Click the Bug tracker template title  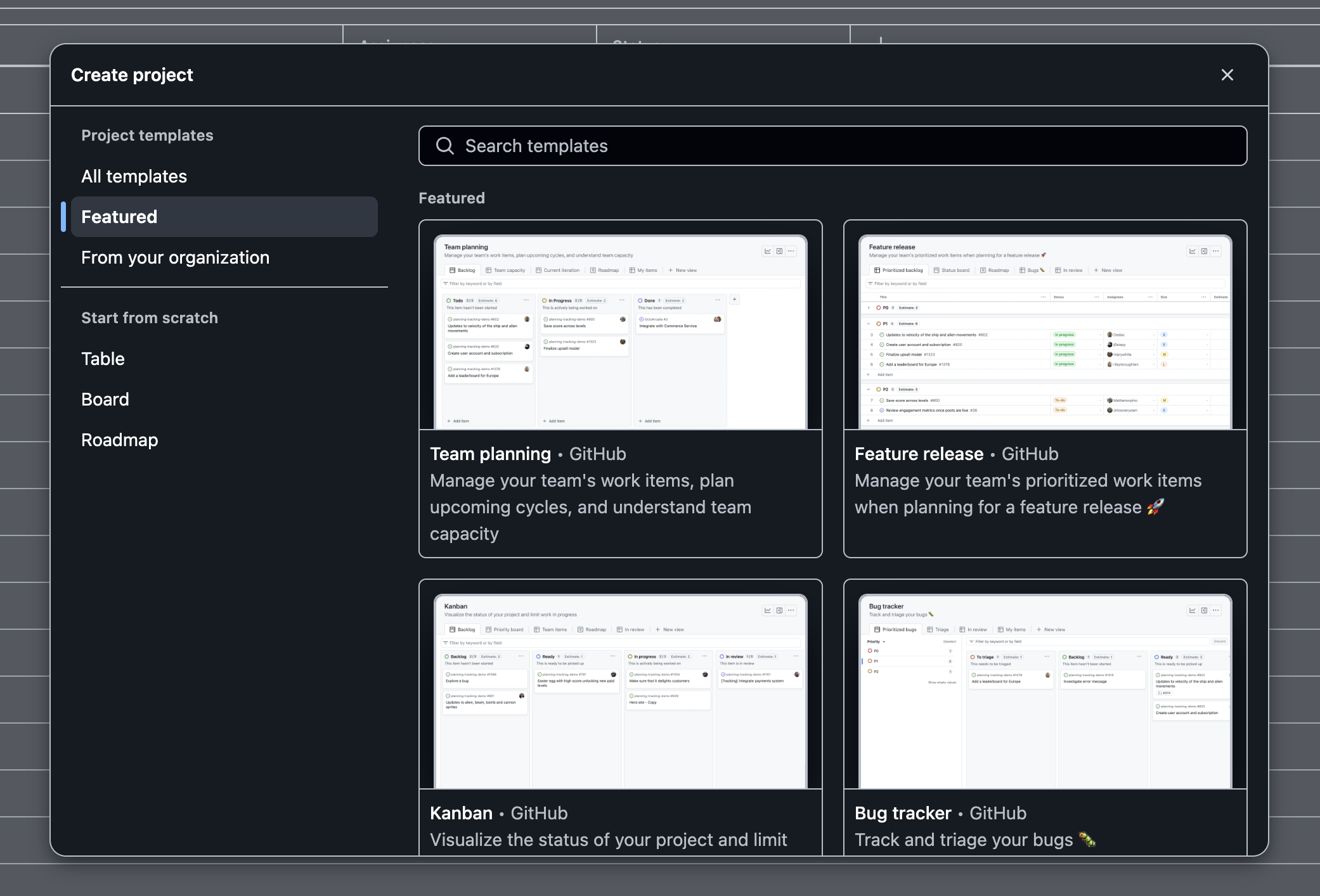point(903,813)
